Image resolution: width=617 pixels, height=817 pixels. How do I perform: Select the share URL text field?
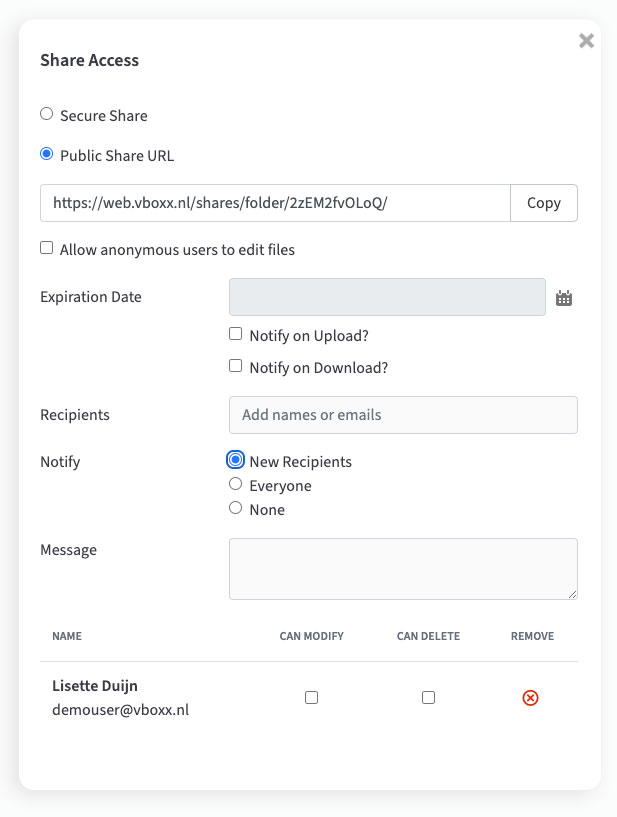coord(275,203)
